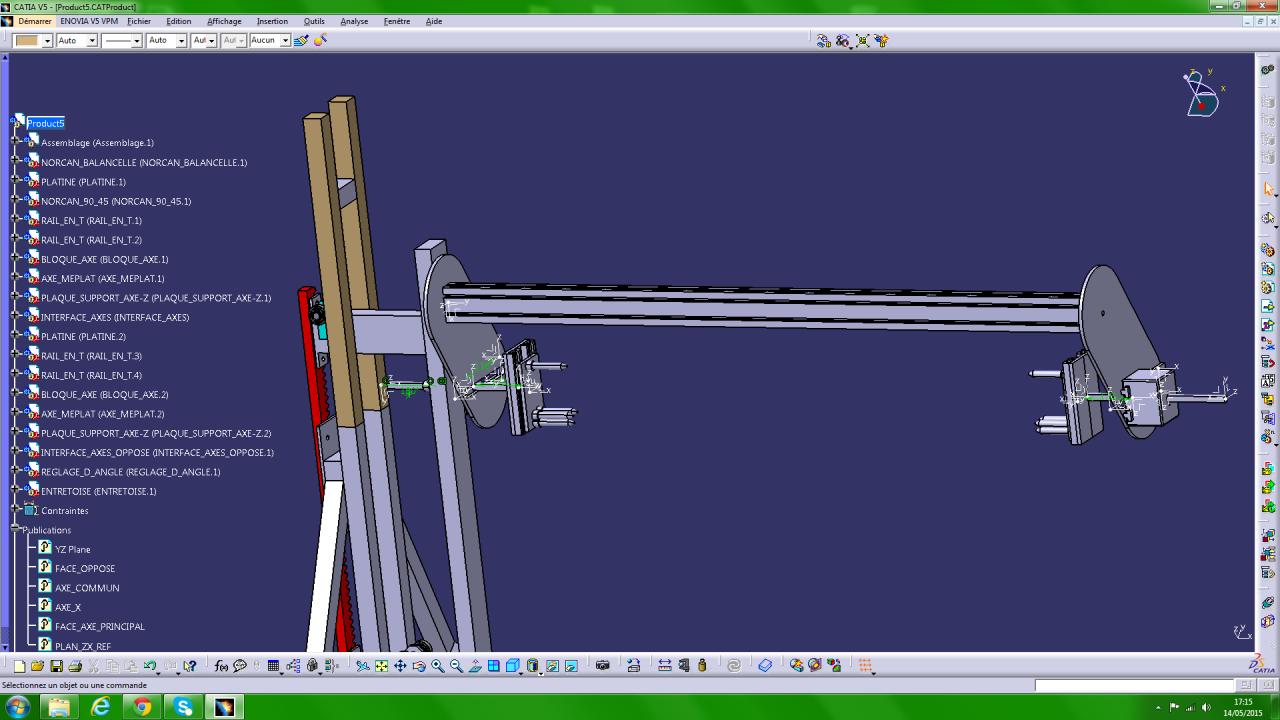The width and height of the screenshot is (1280, 720).
Task: Open the Insertion menu
Action: click(x=272, y=21)
